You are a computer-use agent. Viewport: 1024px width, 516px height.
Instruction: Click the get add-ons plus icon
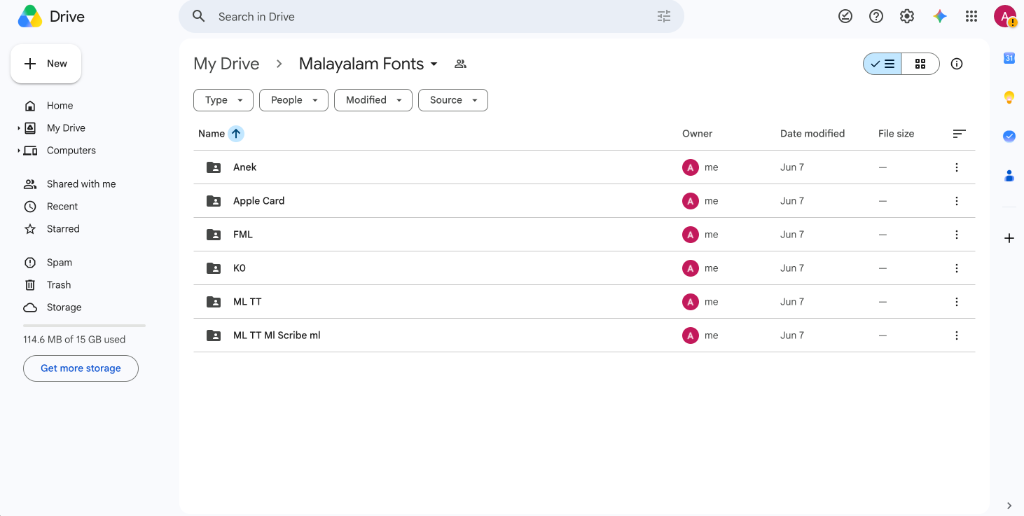click(1009, 238)
